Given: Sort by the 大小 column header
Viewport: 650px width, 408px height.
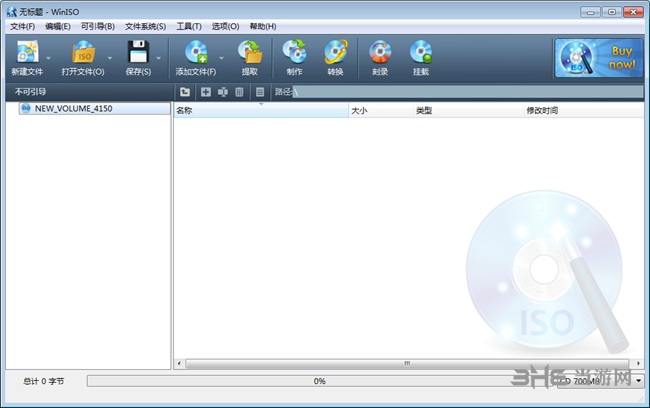Looking at the screenshot, I should (x=381, y=111).
